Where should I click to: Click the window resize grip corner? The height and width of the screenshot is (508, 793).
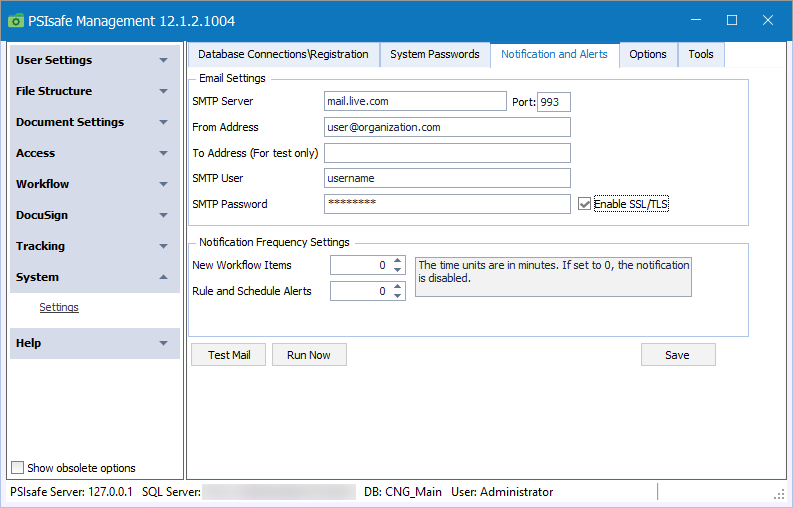pos(779,493)
